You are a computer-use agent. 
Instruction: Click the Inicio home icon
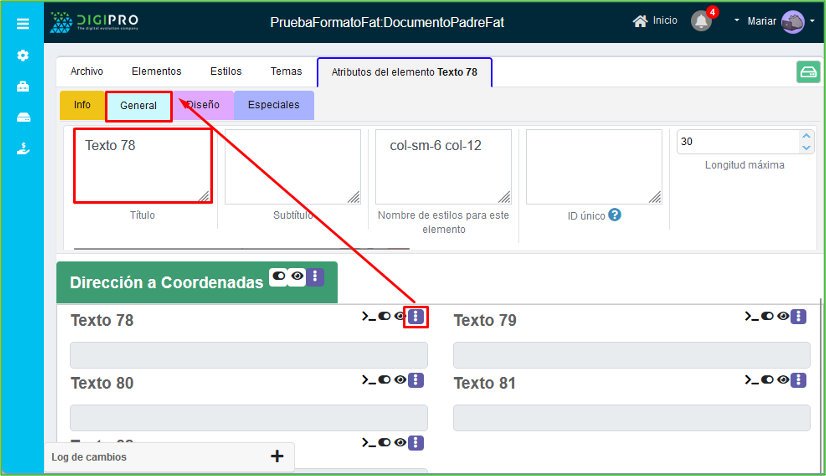coord(640,21)
